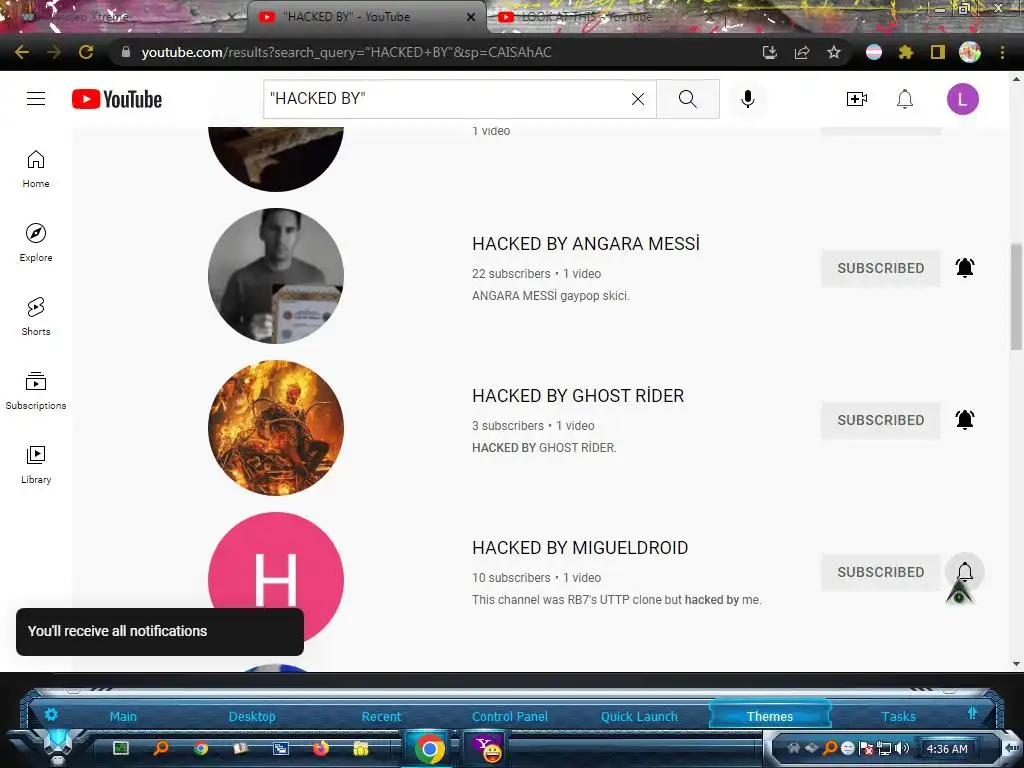Switch to the first browser tab
This screenshot has height=768, width=1024.
pyautogui.click(x=124, y=17)
